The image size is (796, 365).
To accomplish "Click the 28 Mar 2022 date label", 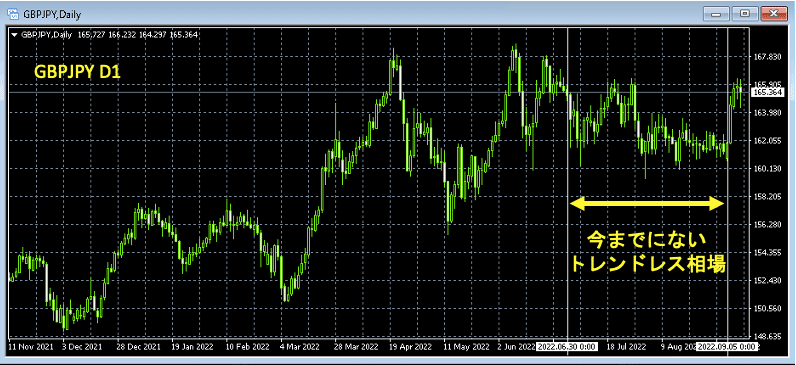I will (356, 347).
